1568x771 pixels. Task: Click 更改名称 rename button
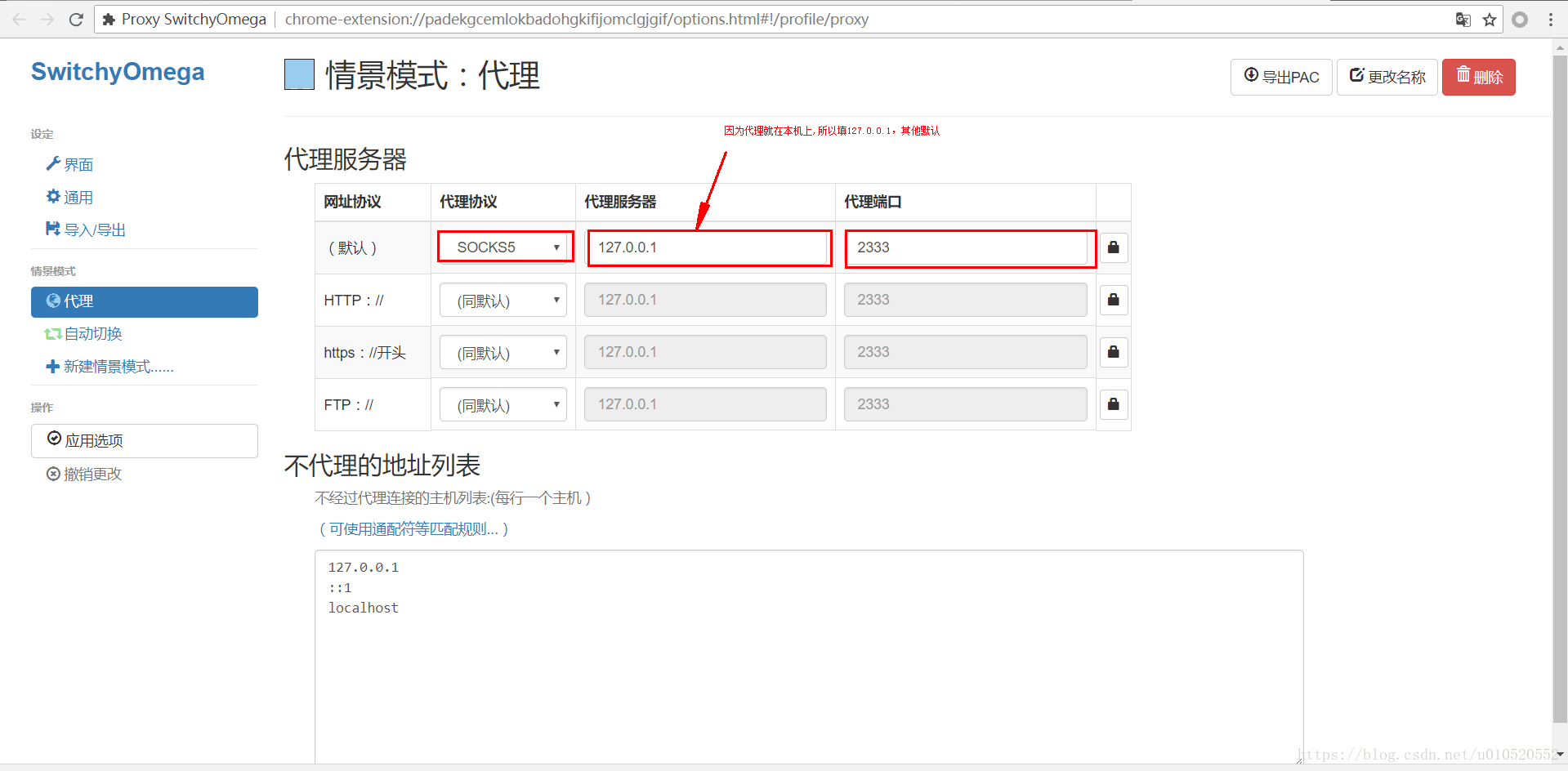[1387, 77]
